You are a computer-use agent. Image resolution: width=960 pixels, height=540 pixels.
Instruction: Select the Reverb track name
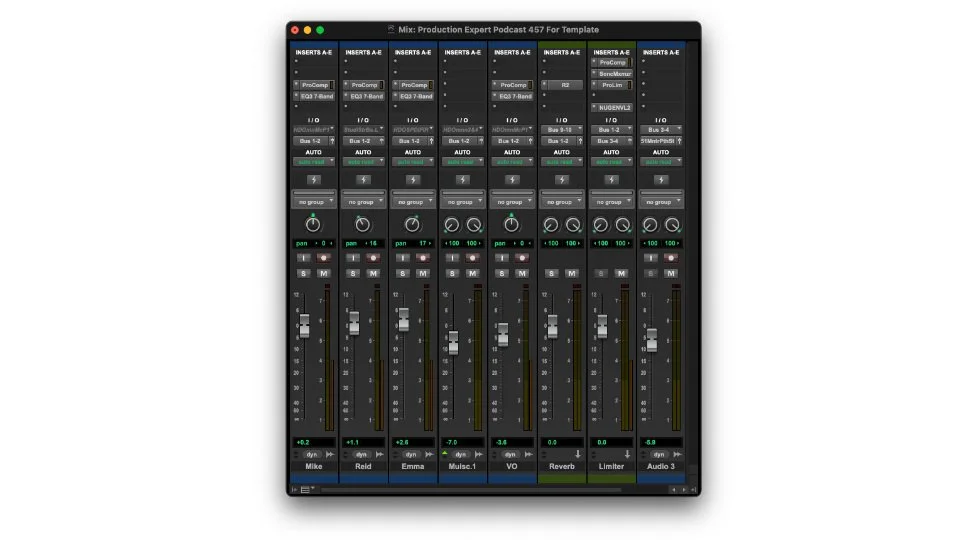click(x=561, y=467)
